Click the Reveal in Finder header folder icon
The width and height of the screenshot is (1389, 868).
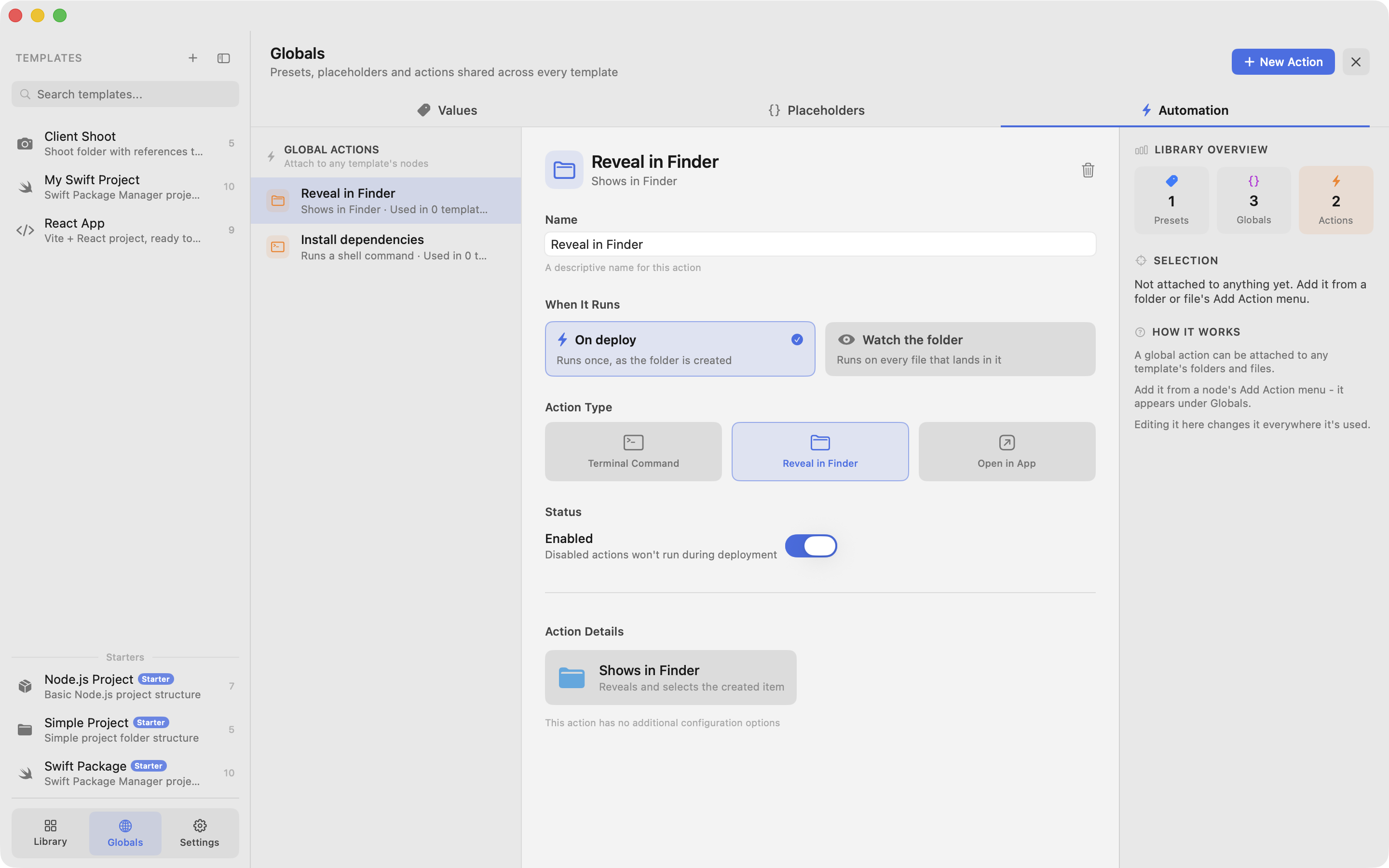(x=564, y=170)
